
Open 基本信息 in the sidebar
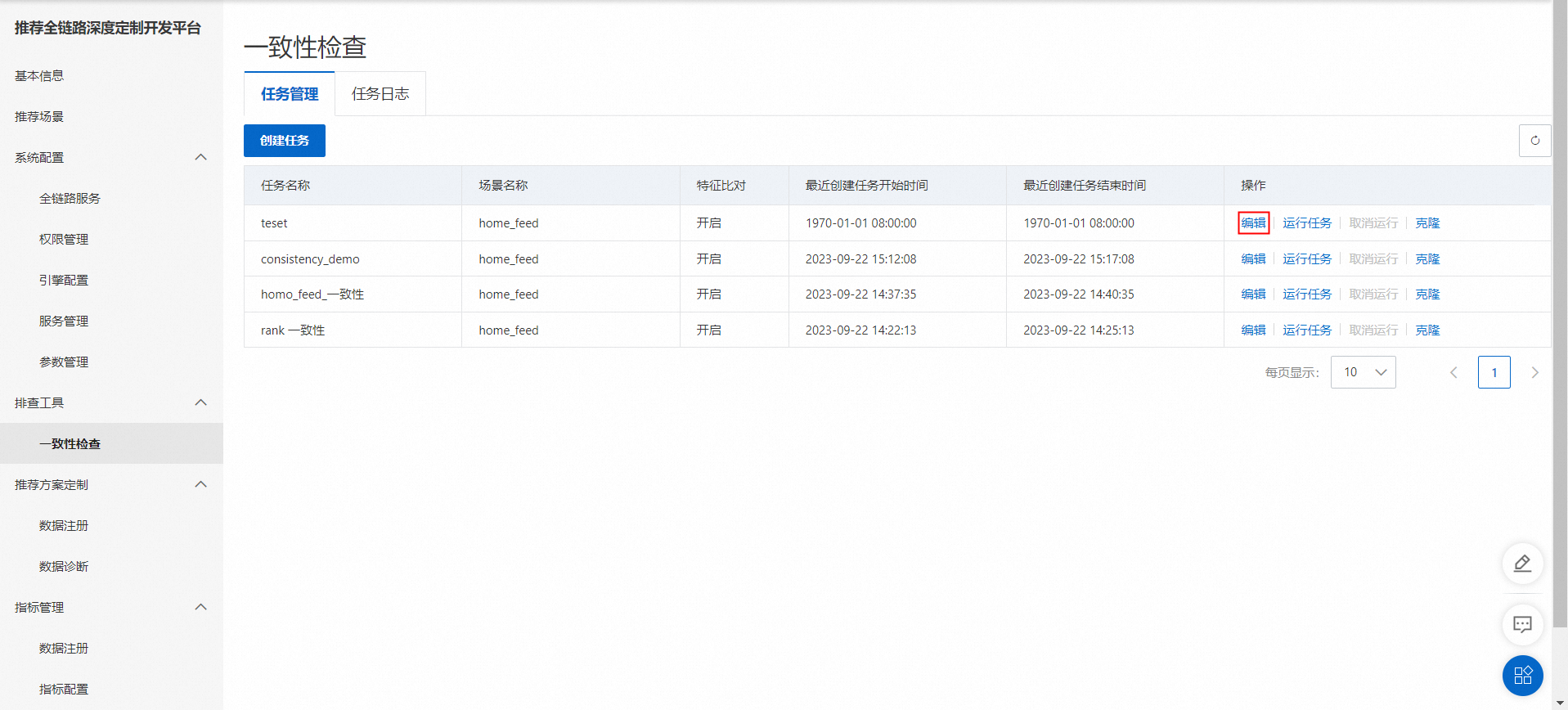[39, 75]
